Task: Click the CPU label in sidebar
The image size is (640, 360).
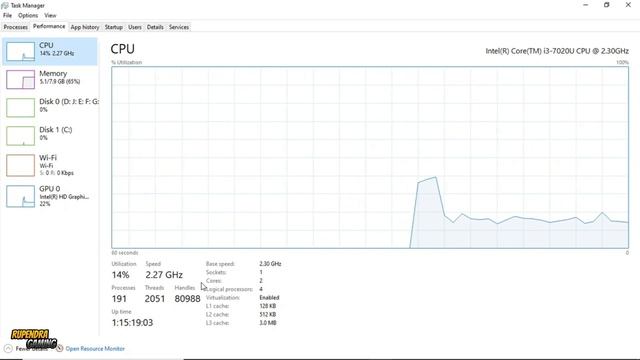Action: click(x=46, y=45)
